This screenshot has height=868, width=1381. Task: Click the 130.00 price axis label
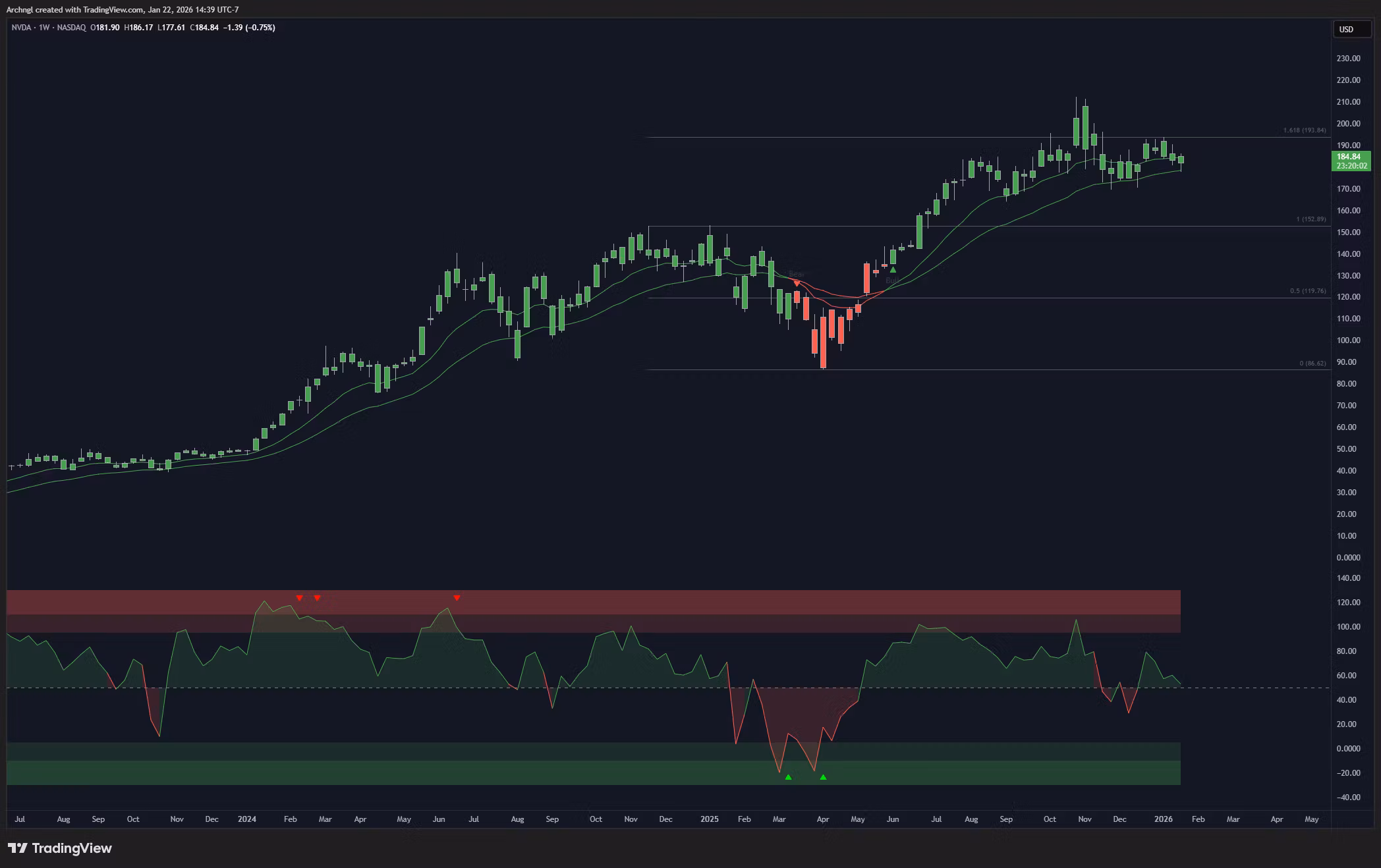pos(1349,276)
